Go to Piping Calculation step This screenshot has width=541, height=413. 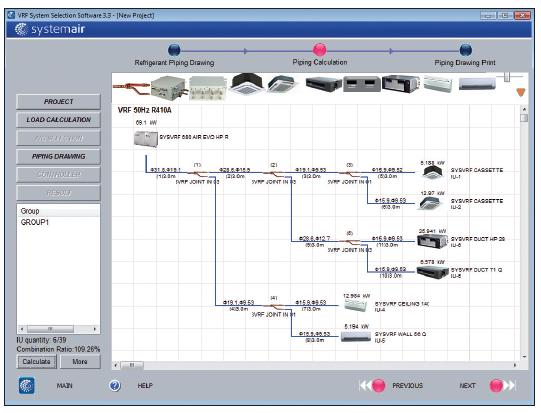pyautogui.click(x=319, y=50)
